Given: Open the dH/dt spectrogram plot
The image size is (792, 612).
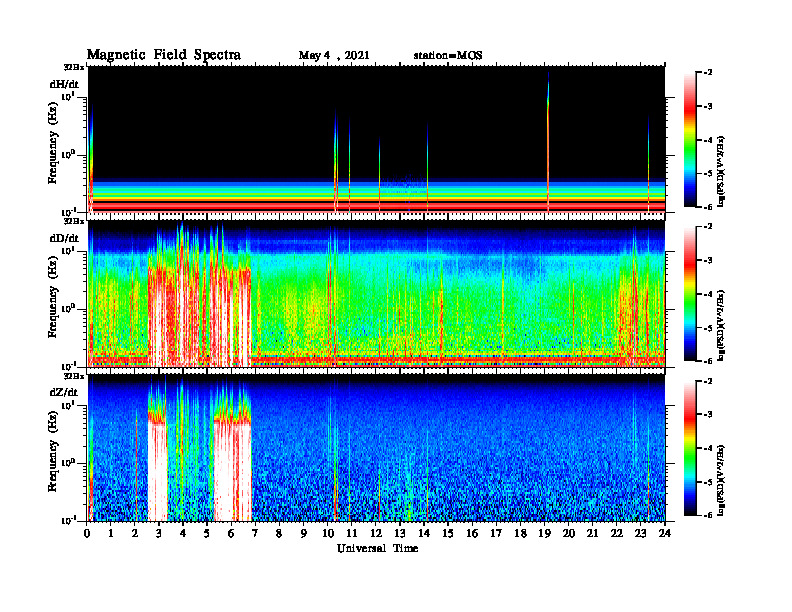Looking at the screenshot, I should click(376, 139).
